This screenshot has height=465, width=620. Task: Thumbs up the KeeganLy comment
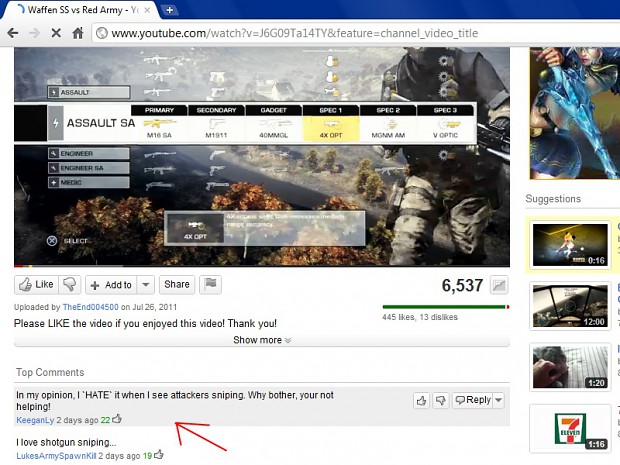[422, 401]
